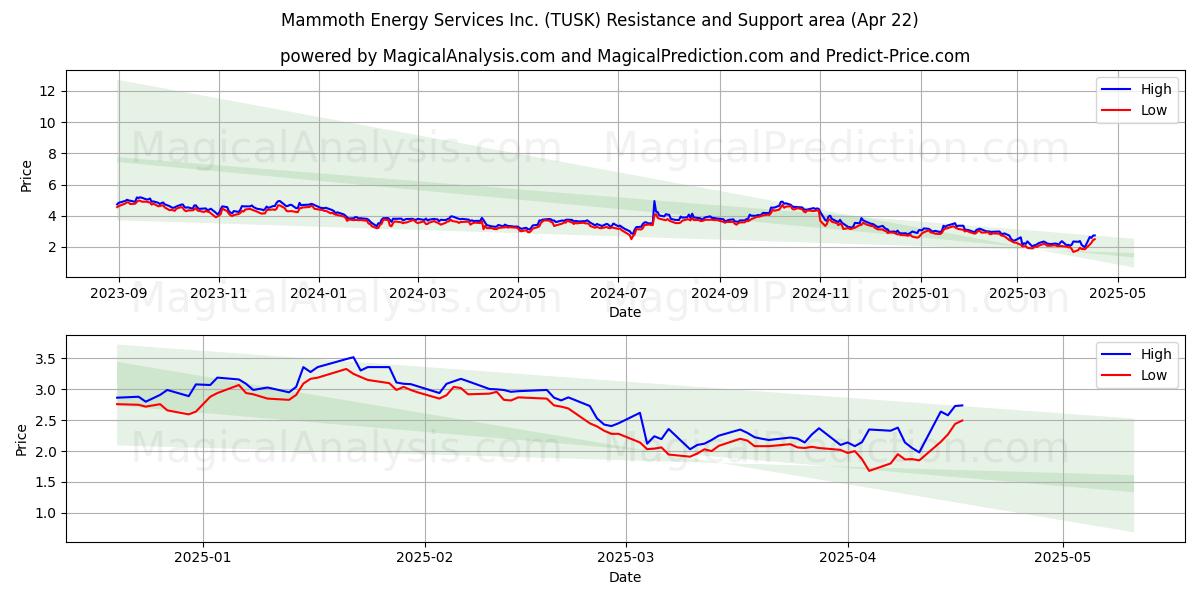Click the '1.0' bottom y-axis tick label
The height and width of the screenshot is (600, 1200).
(48, 513)
